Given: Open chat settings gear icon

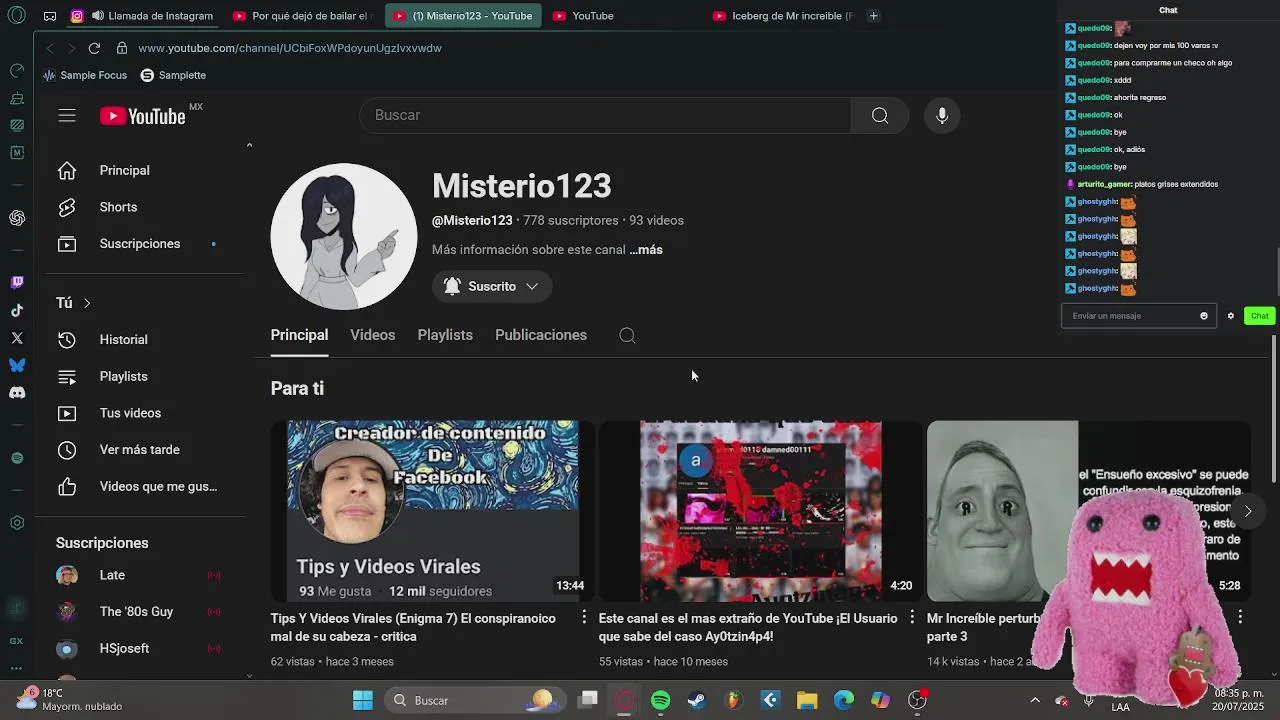Looking at the screenshot, I should [1231, 316].
